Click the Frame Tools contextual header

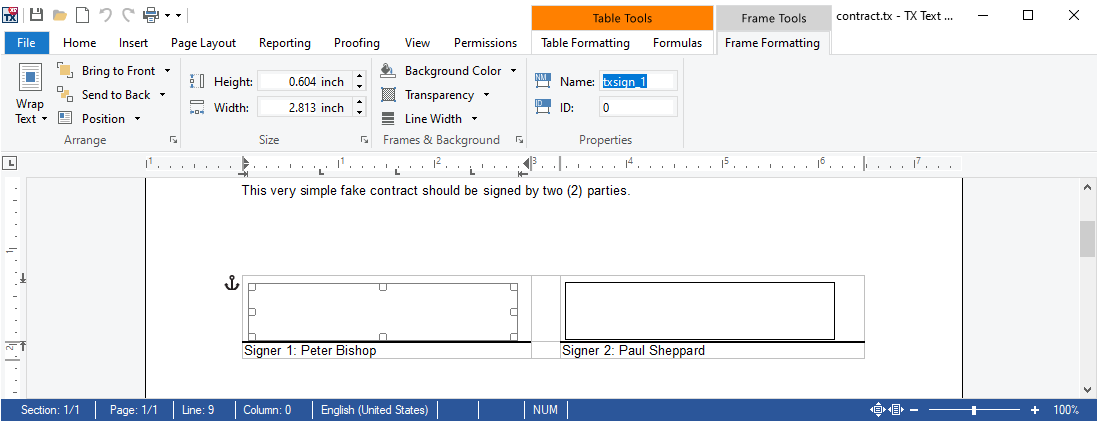774,18
